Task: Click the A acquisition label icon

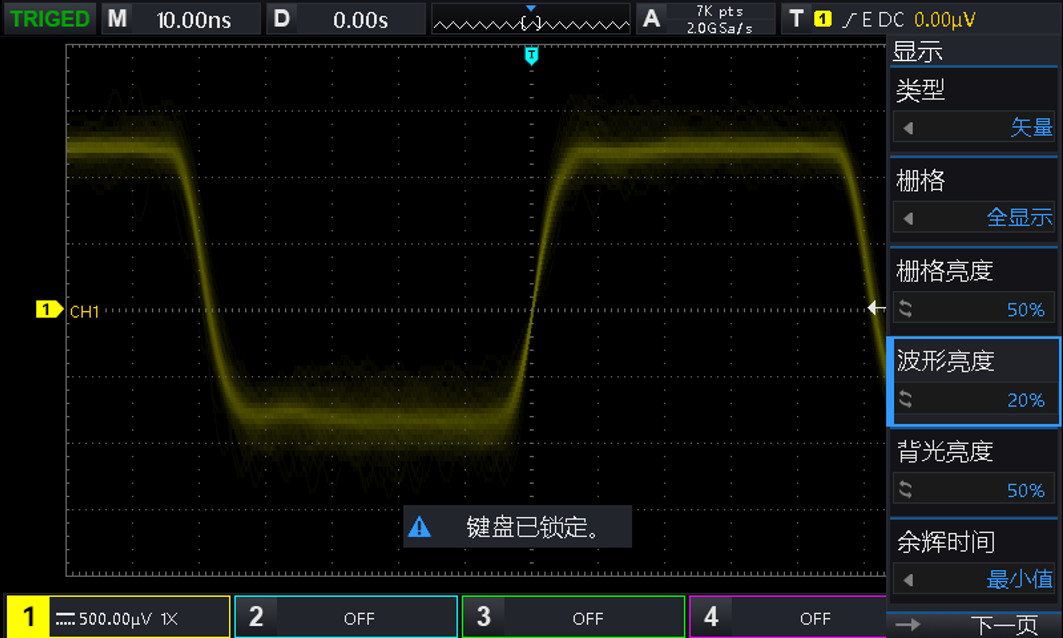Action: 652,19
